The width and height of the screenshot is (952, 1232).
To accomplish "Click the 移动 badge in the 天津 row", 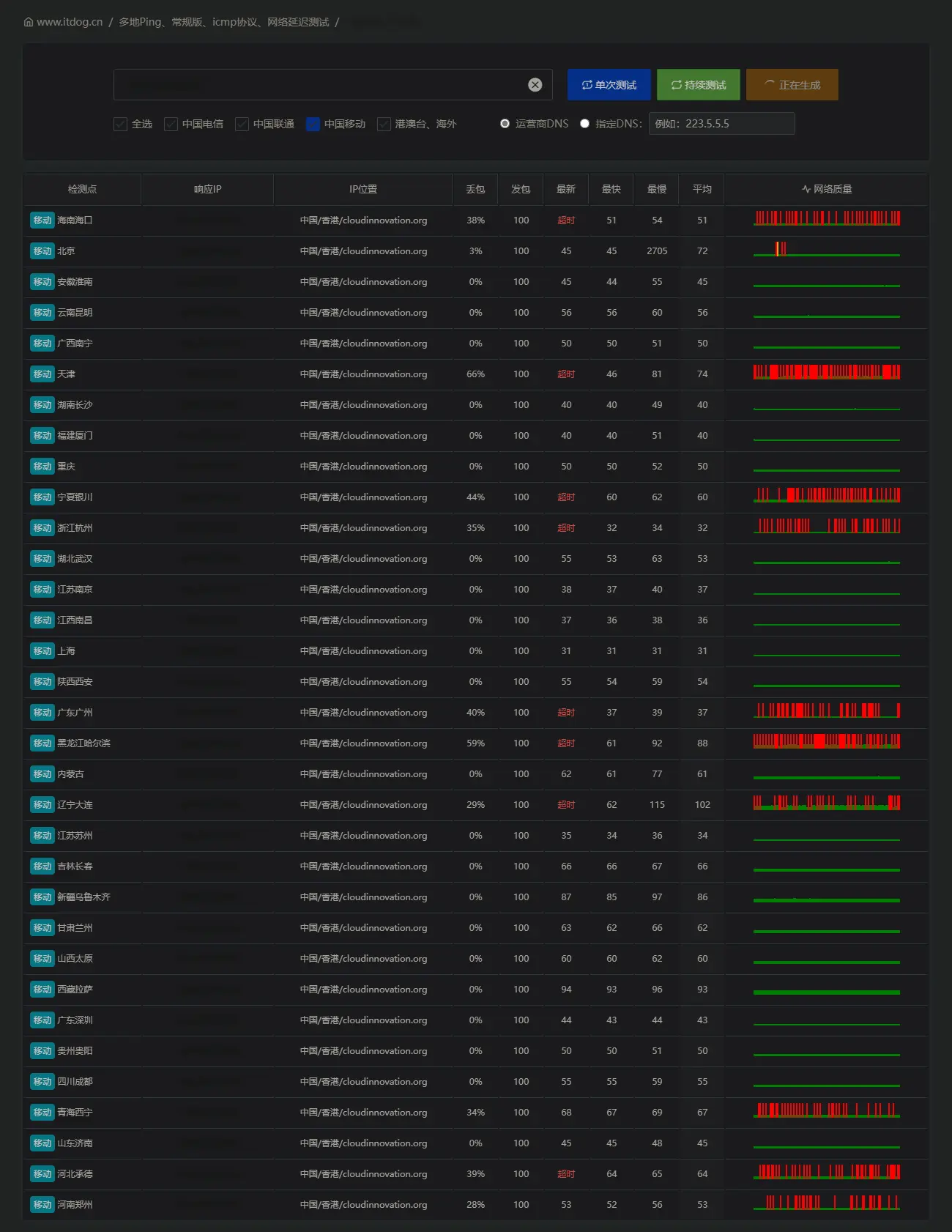I will click(x=42, y=374).
